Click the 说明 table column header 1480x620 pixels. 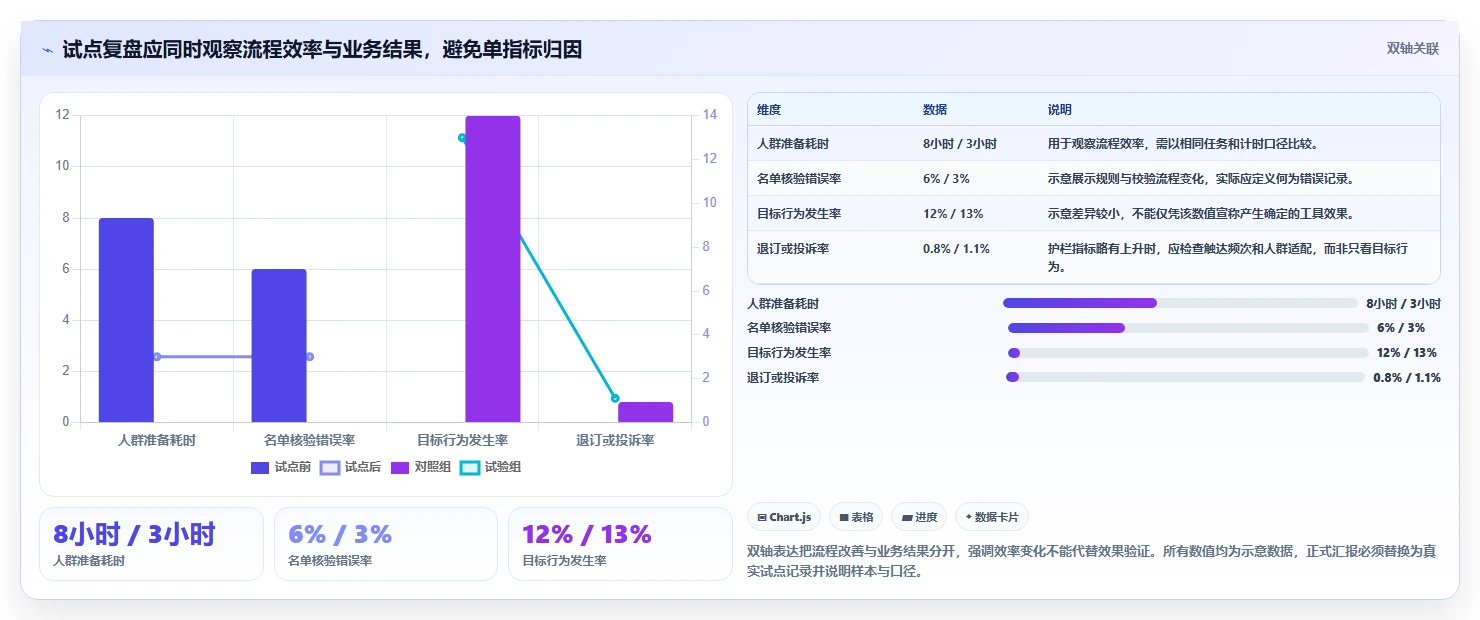(x=1060, y=110)
